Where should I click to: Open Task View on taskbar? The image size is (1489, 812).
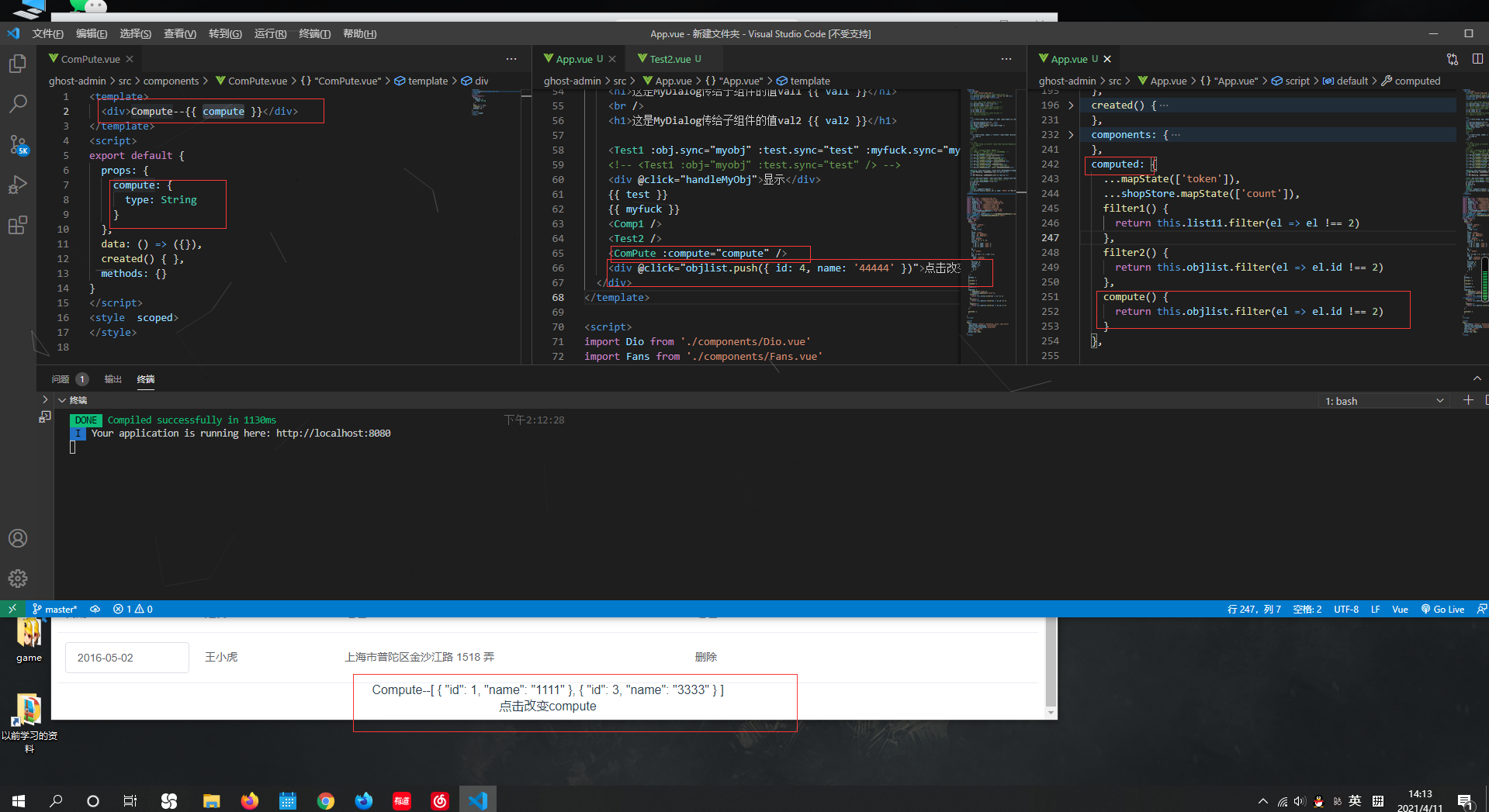point(130,800)
